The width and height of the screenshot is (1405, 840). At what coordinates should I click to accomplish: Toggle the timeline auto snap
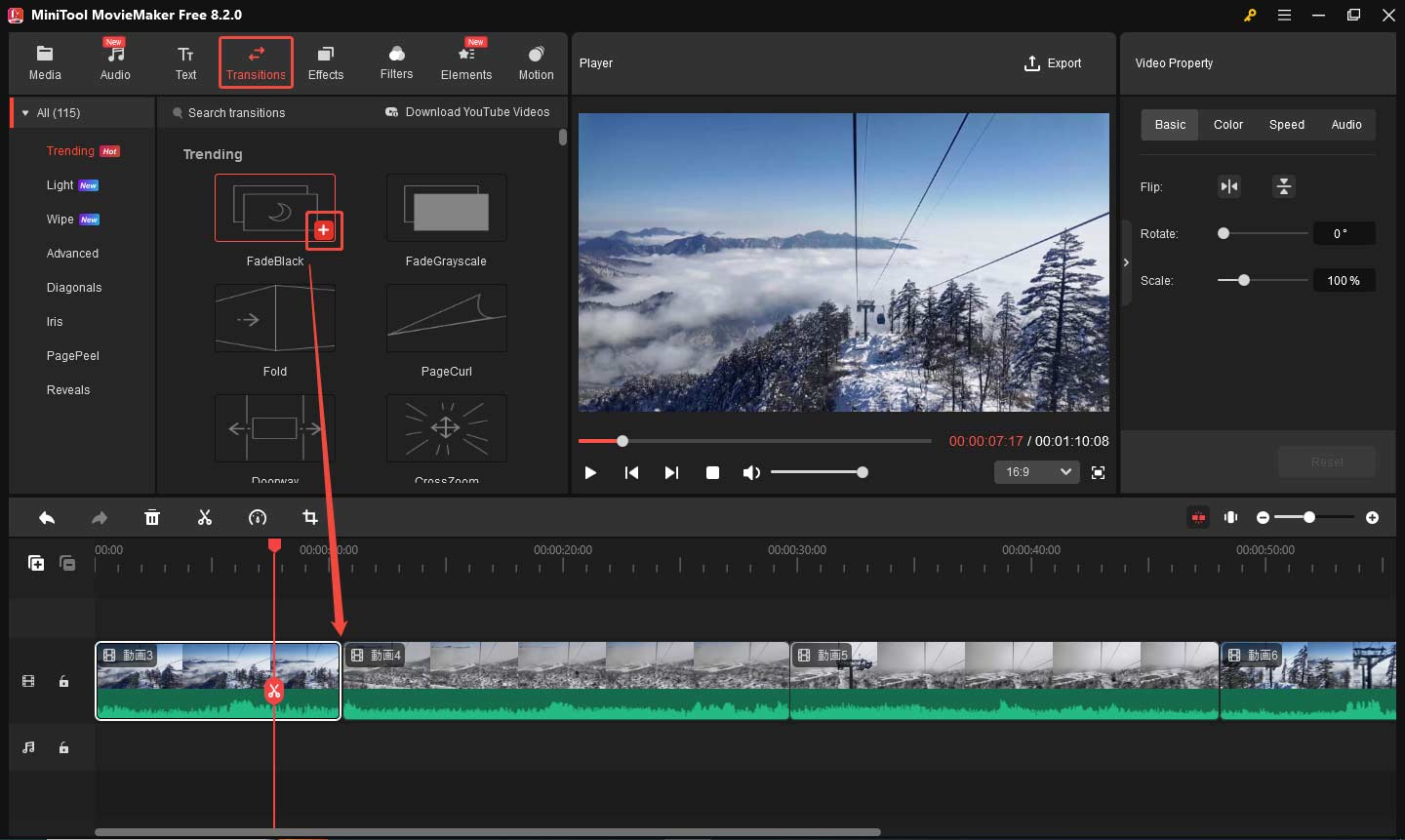(1198, 517)
